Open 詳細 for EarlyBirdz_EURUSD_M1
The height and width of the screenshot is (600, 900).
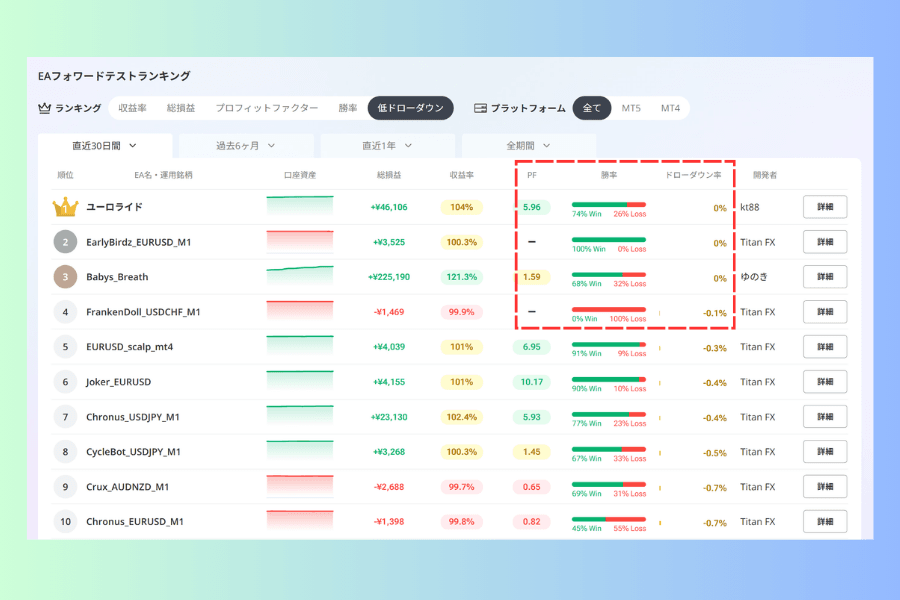pyautogui.click(x=825, y=242)
